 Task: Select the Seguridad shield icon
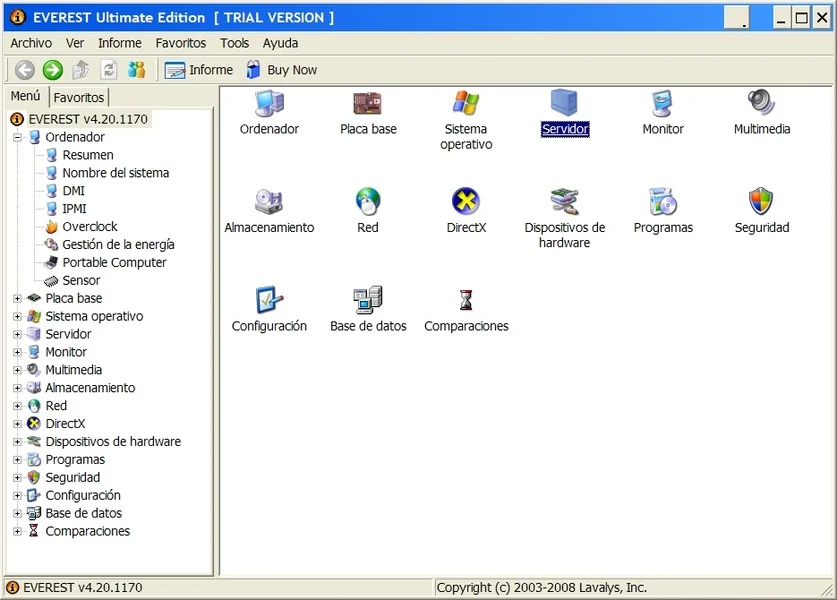click(x=761, y=202)
